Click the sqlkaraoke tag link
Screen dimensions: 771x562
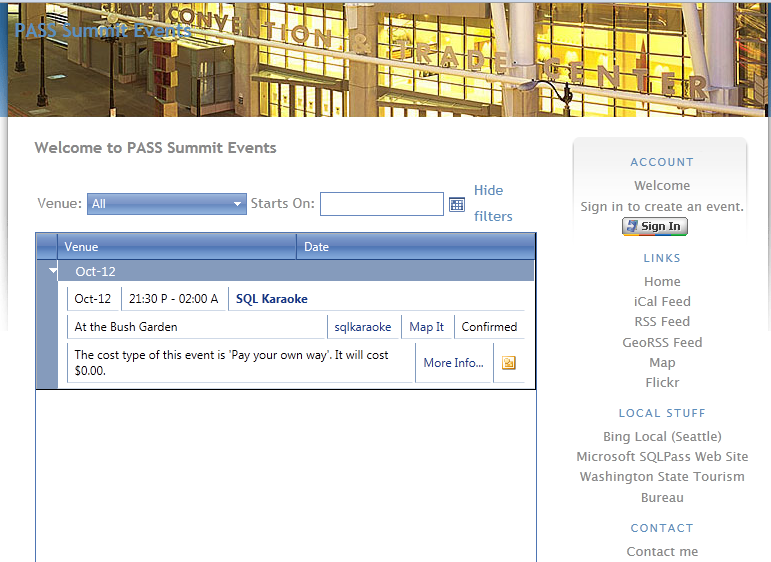(363, 327)
